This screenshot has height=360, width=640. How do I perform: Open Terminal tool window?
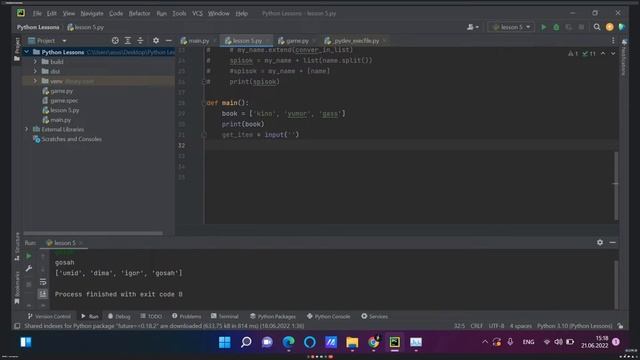click(x=224, y=316)
